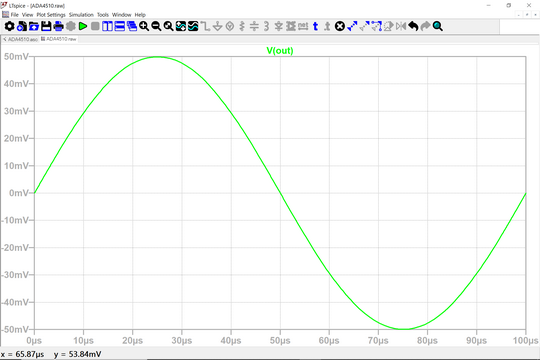Open the Simulation menu
This screenshot has height=360, width=540.
[81, 15]
